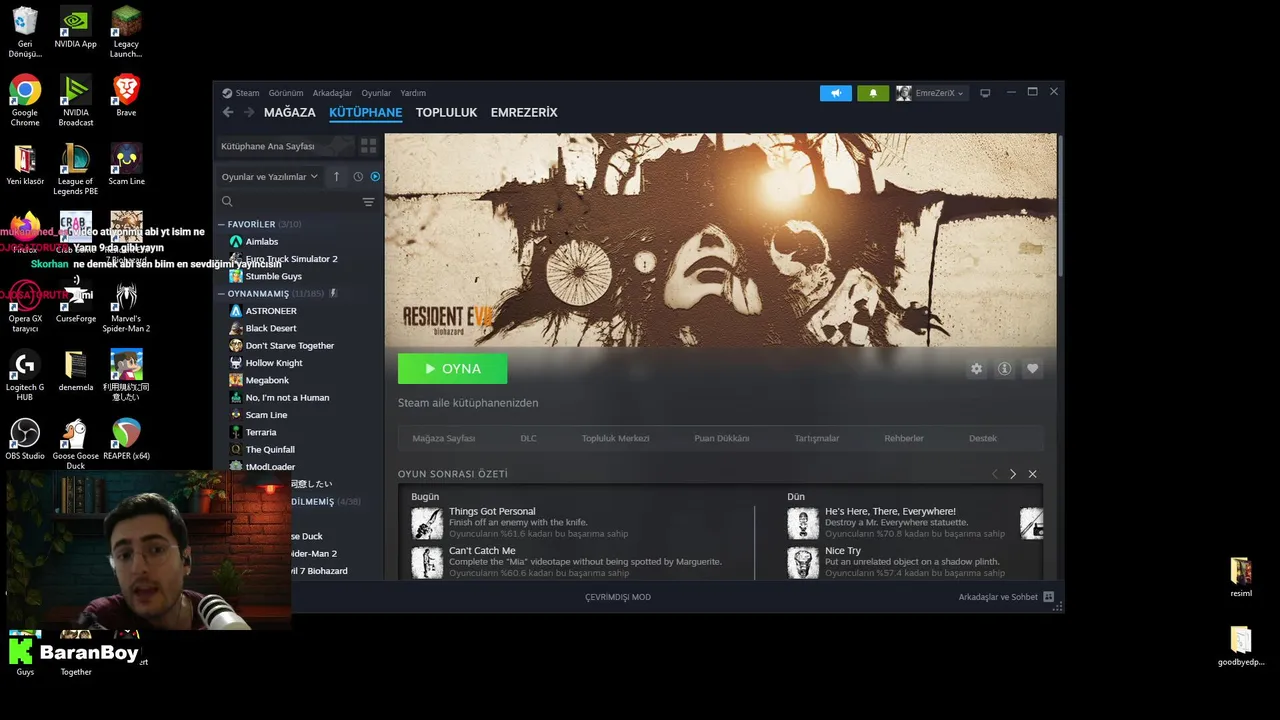
Task: Open Logitech G HUB desktop icon
Action: coord(25,375)
